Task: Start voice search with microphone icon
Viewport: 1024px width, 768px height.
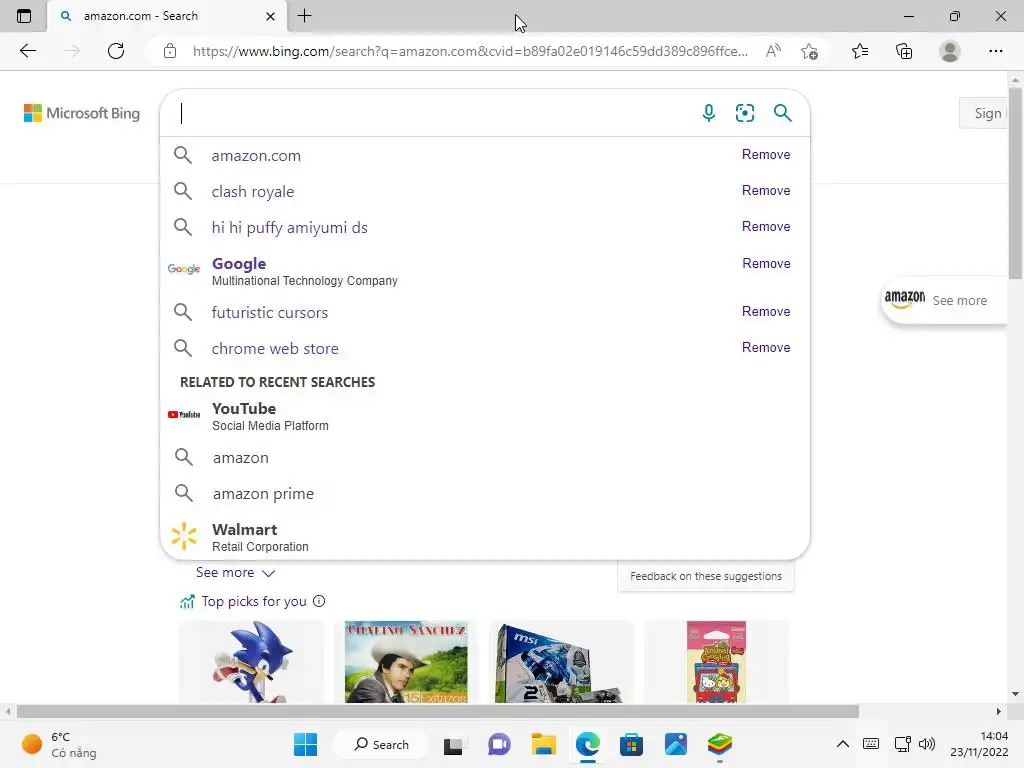Action: 709,113
